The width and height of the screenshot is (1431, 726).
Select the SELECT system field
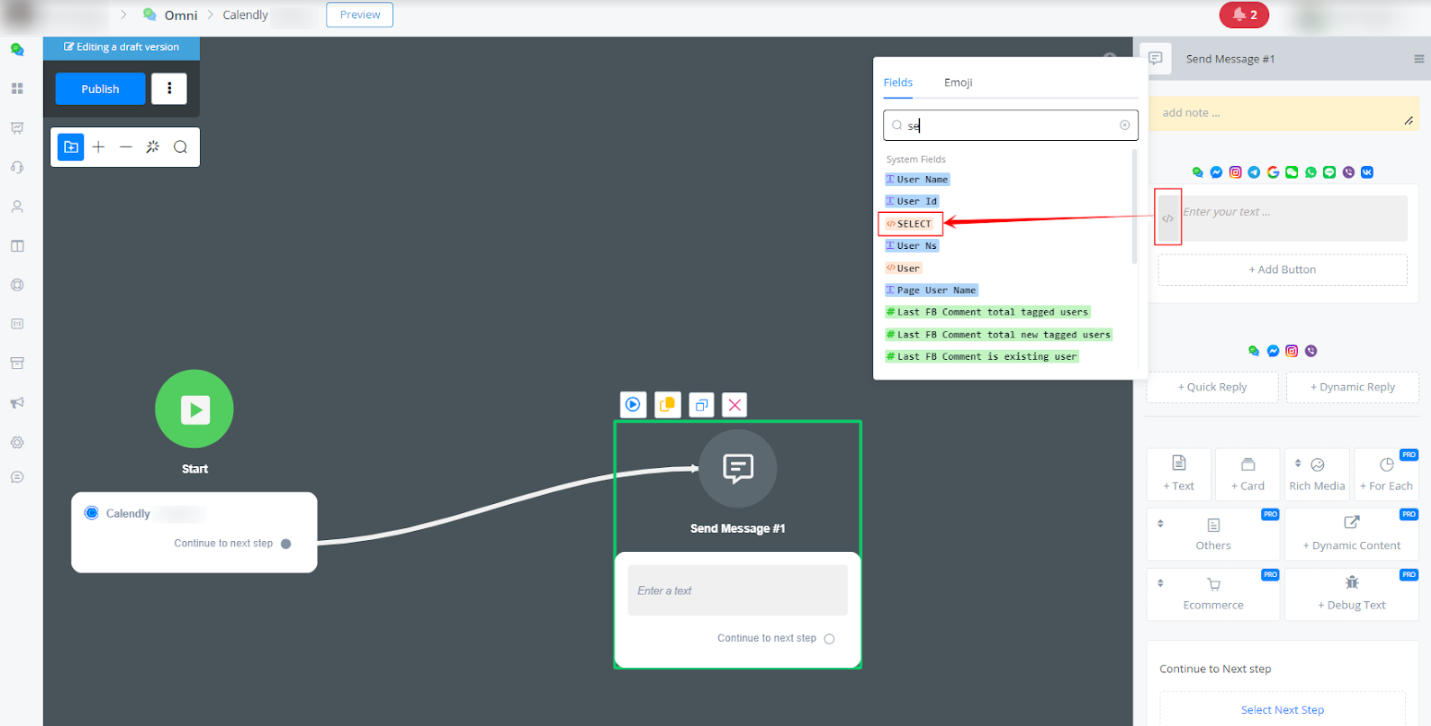909,224
